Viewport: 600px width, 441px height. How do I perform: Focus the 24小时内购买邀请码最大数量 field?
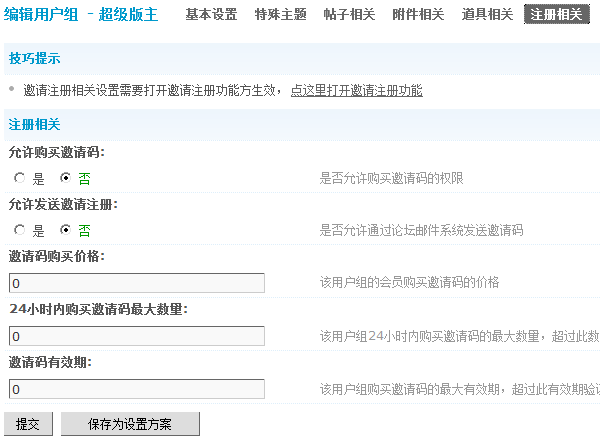137,336
